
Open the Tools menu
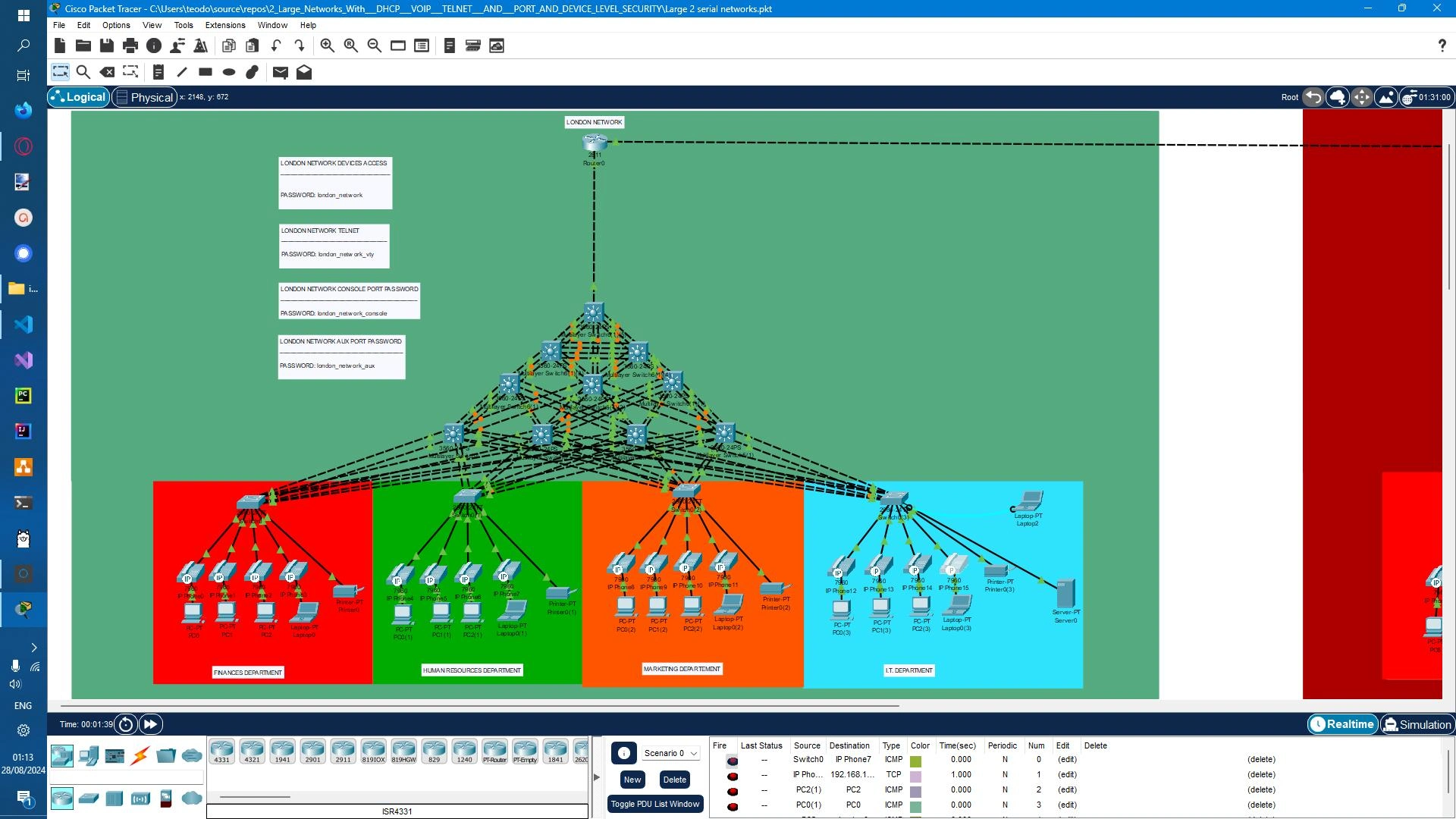[184, 25]
